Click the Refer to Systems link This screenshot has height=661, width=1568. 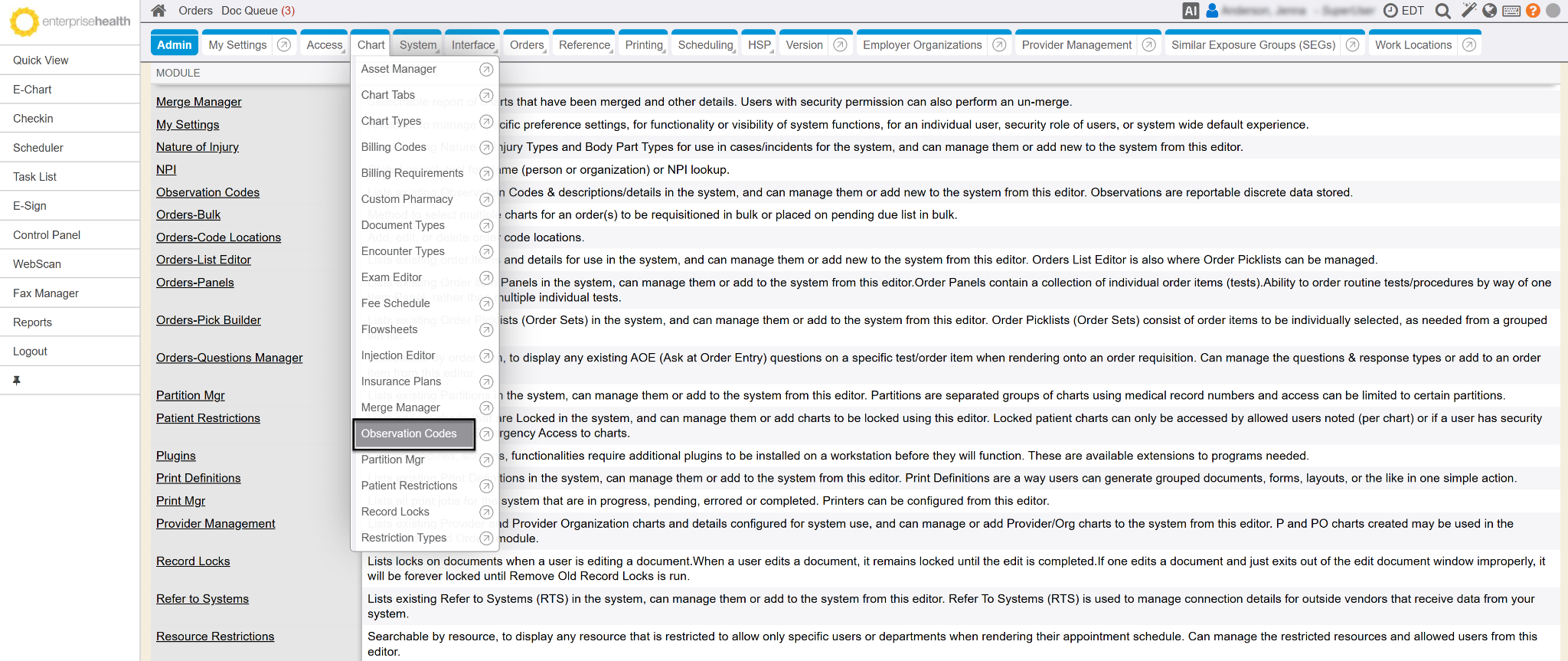pyautogui.click(x=202, y=599)
